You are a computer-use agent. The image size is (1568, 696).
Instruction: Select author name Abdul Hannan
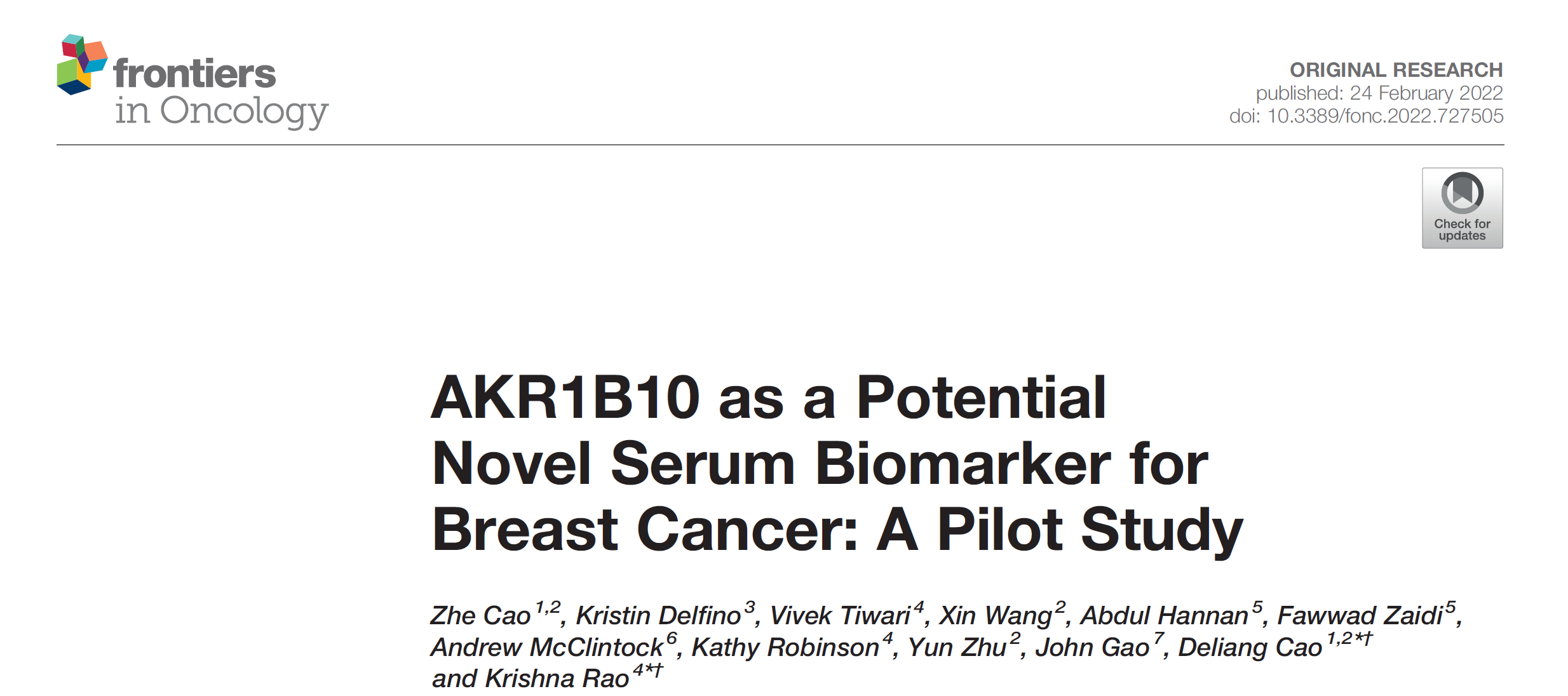pos(1165,615)
